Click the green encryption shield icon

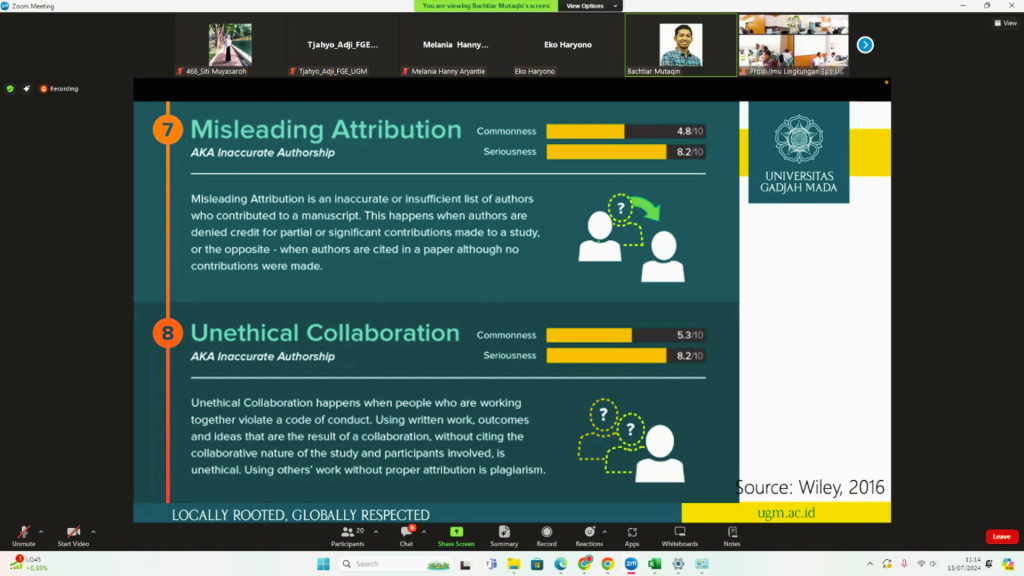(x=10, y=88)
